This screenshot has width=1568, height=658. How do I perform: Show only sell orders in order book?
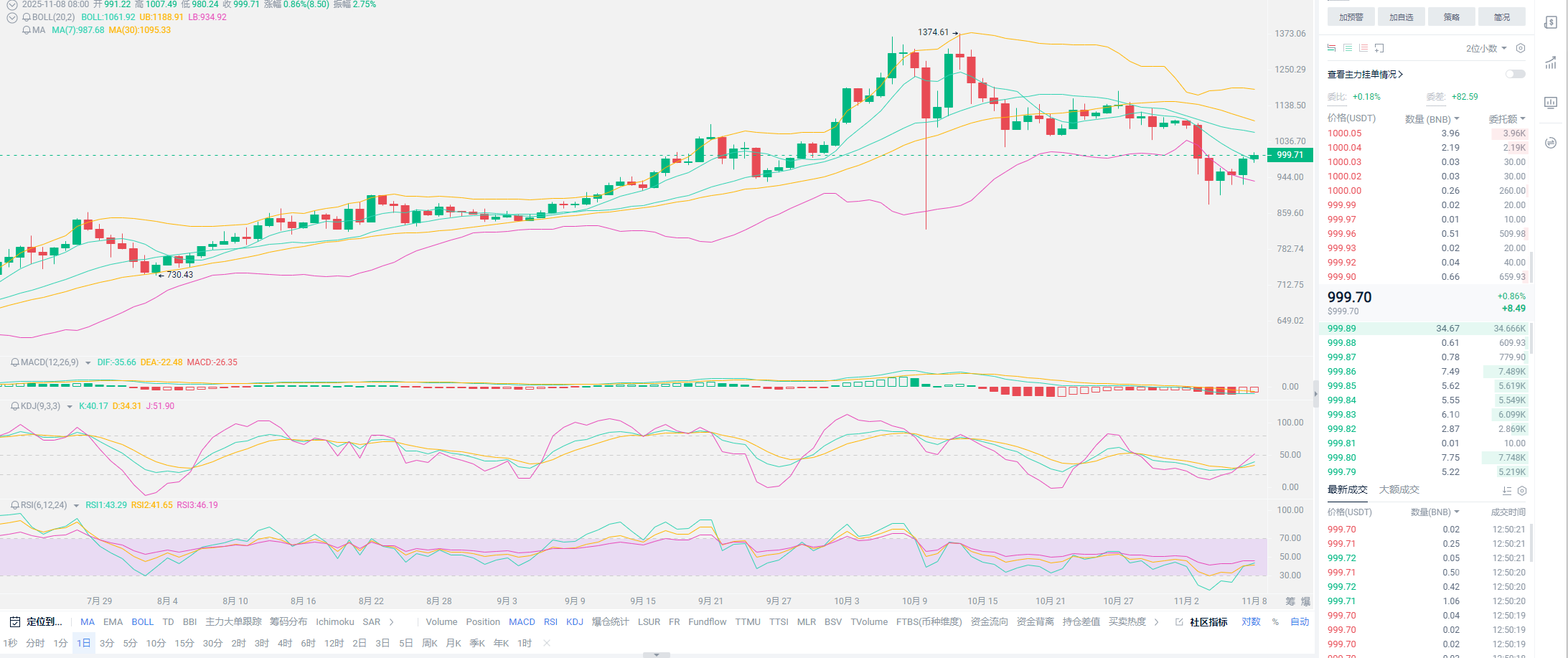pos(1363,48)
